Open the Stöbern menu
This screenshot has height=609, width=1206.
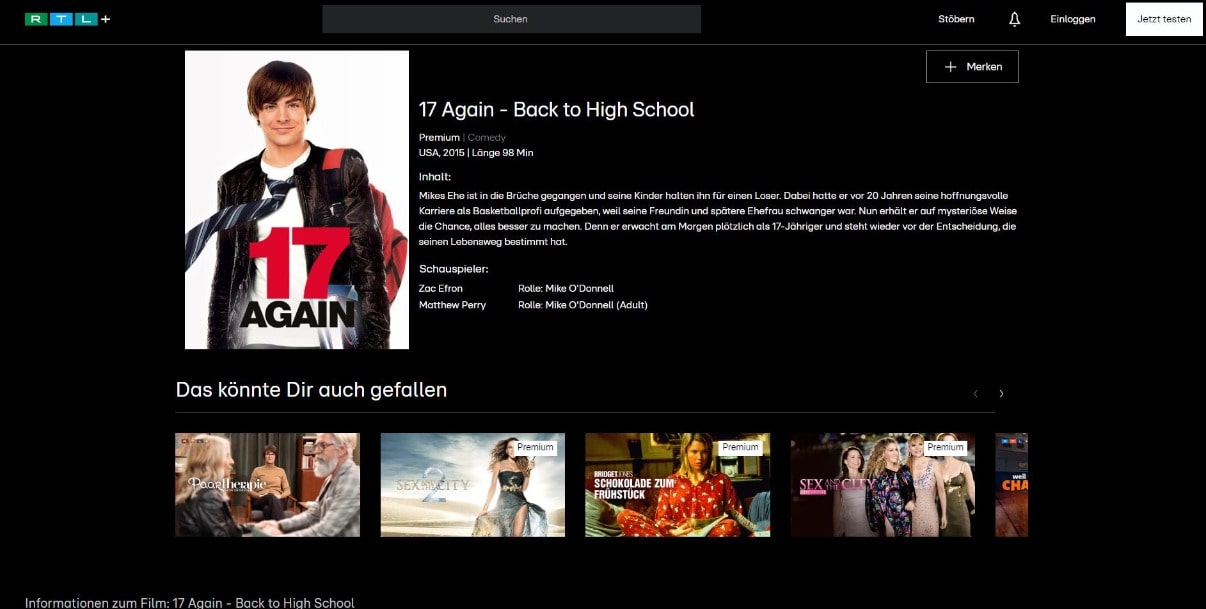[956, 19]
